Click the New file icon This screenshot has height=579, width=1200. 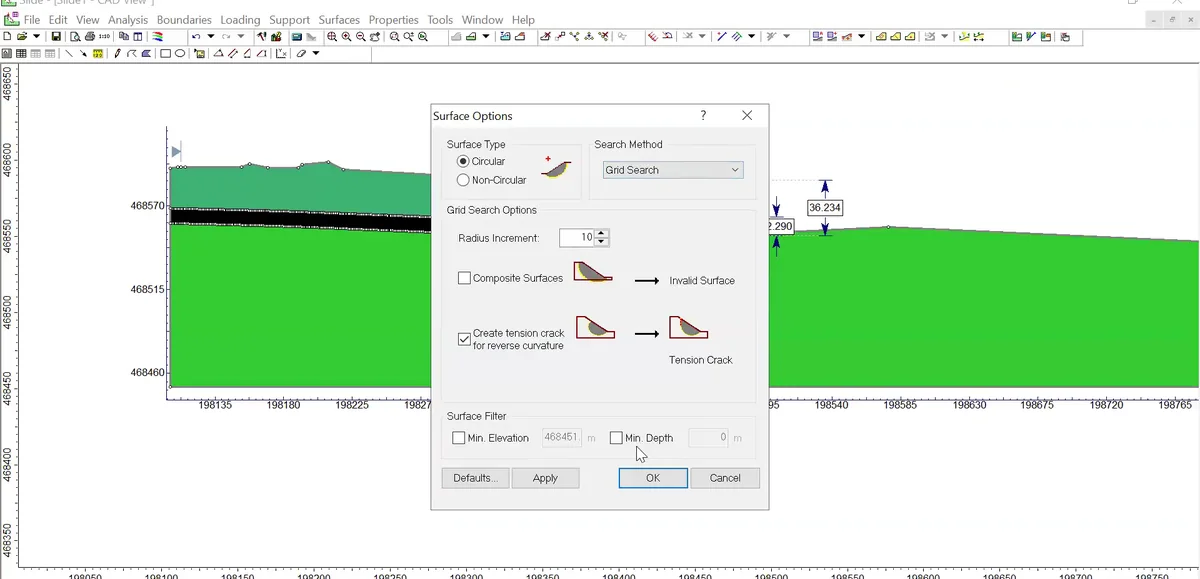point(7,36)
